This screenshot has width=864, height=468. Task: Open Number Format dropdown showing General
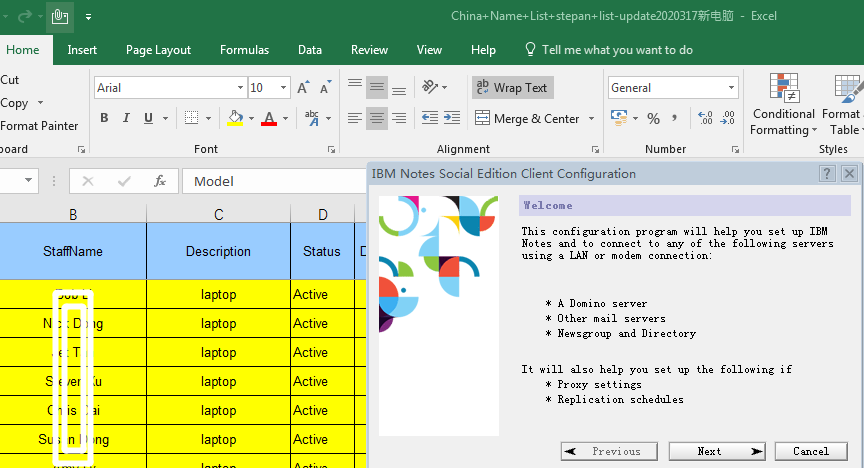[731, 88]
